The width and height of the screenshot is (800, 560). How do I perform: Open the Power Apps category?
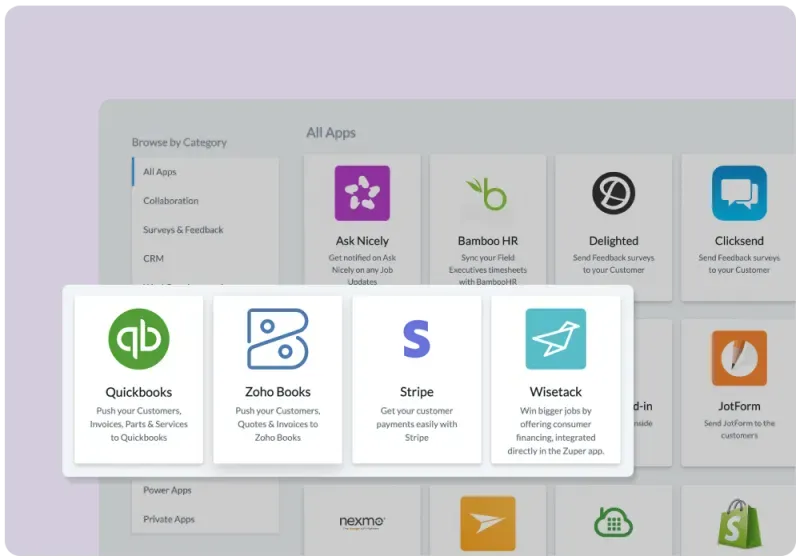(x=168, y=491)
